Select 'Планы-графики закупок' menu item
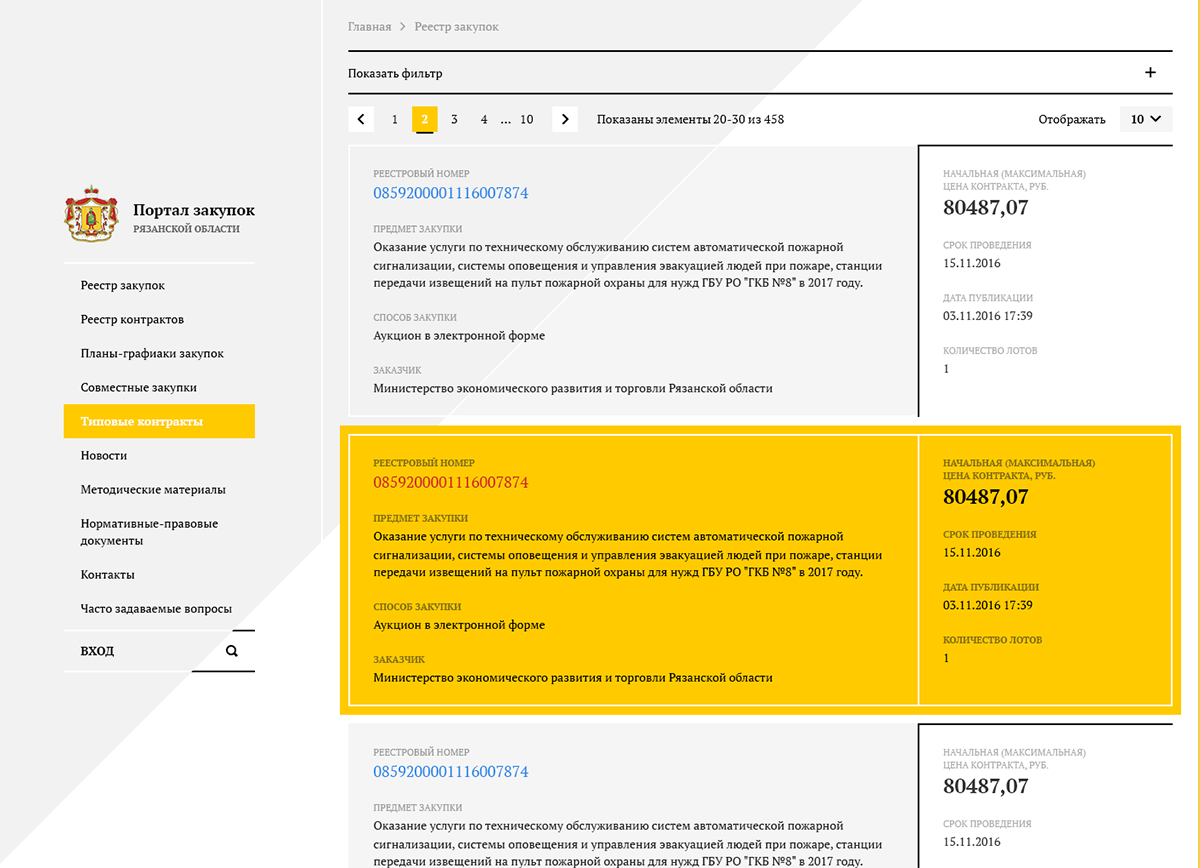Screen dimensions: 1200x868 [x=152, y=354]
